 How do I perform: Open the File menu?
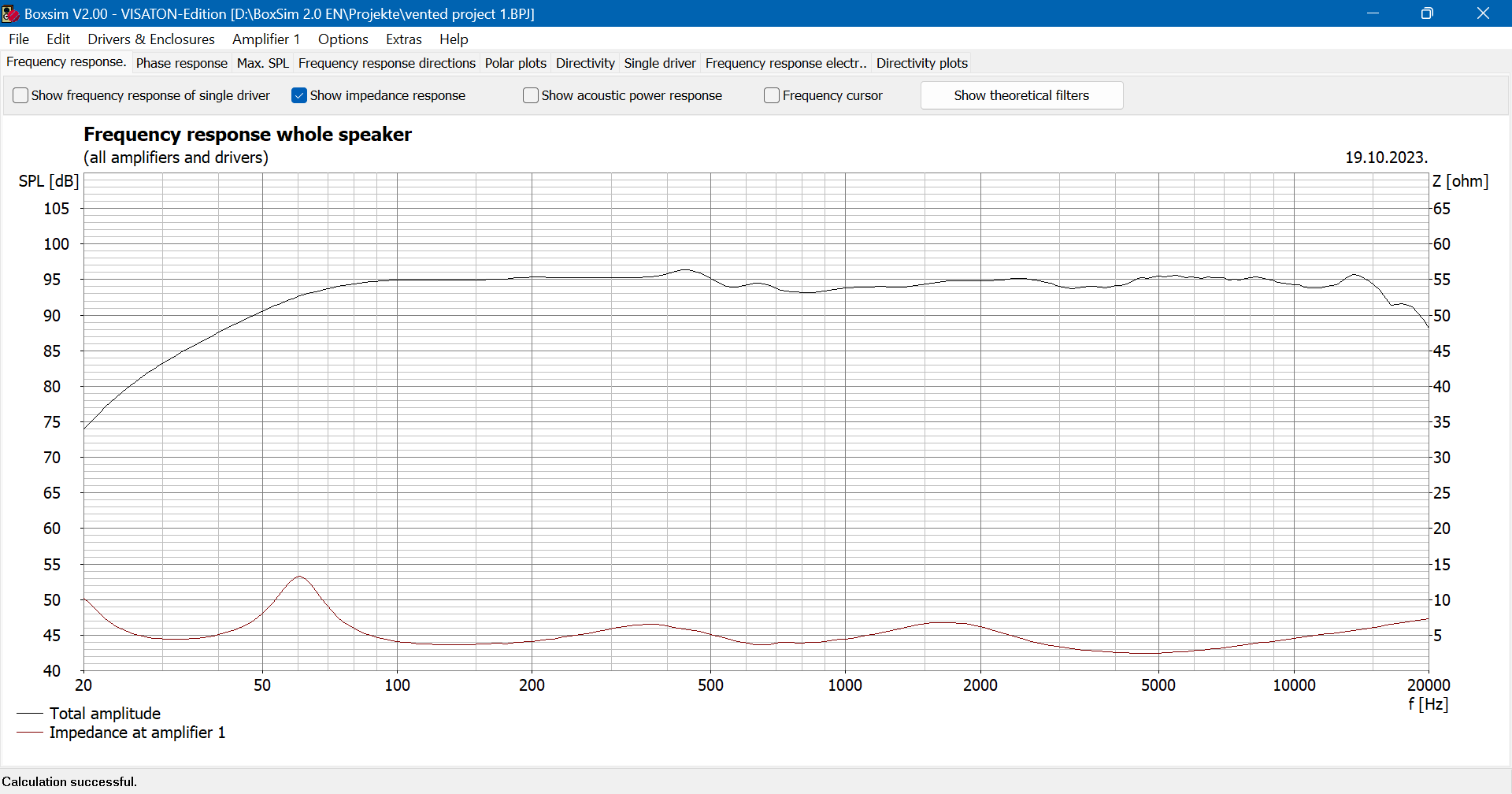click(19, 39)
